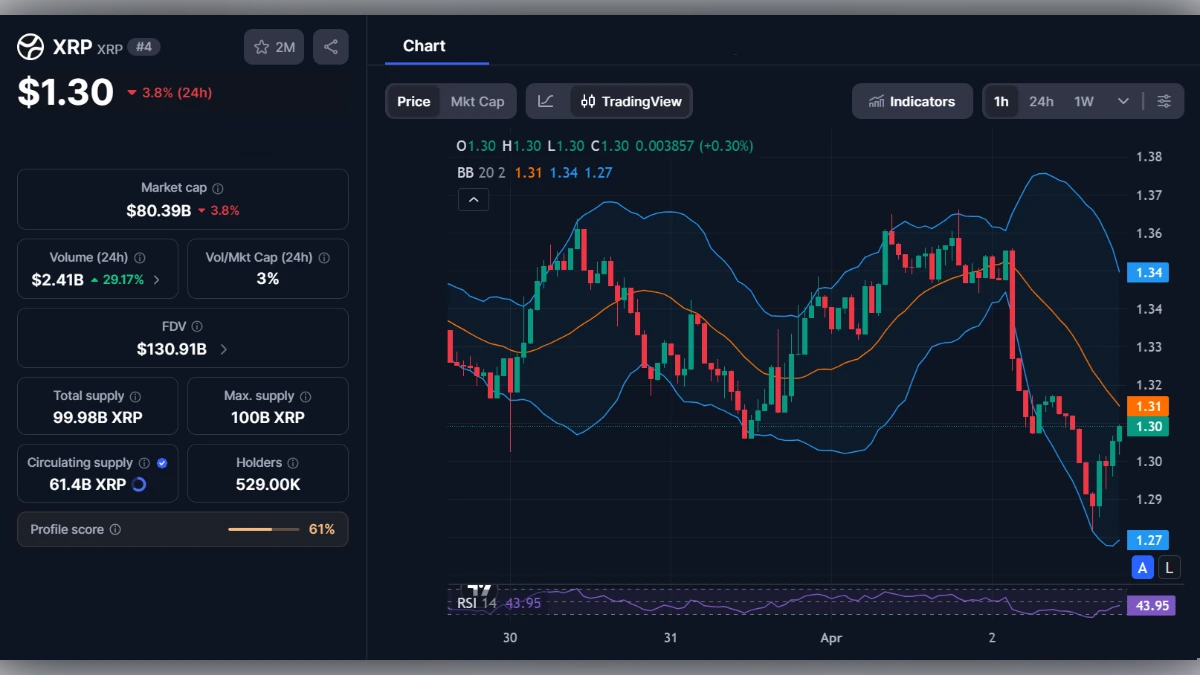Toggle auto scale A button
The width and height of the screenshot is (1200, 675).
point(1143,568)
